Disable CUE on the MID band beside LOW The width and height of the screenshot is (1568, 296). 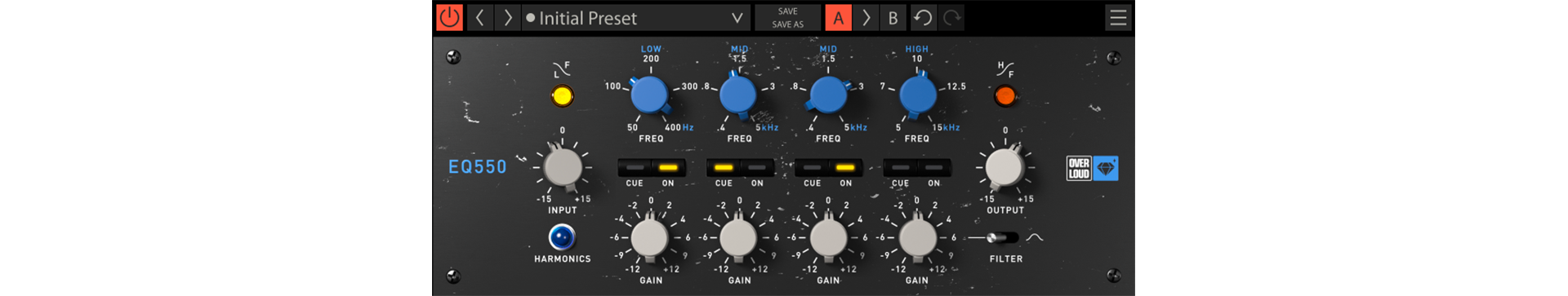point(724,167)
